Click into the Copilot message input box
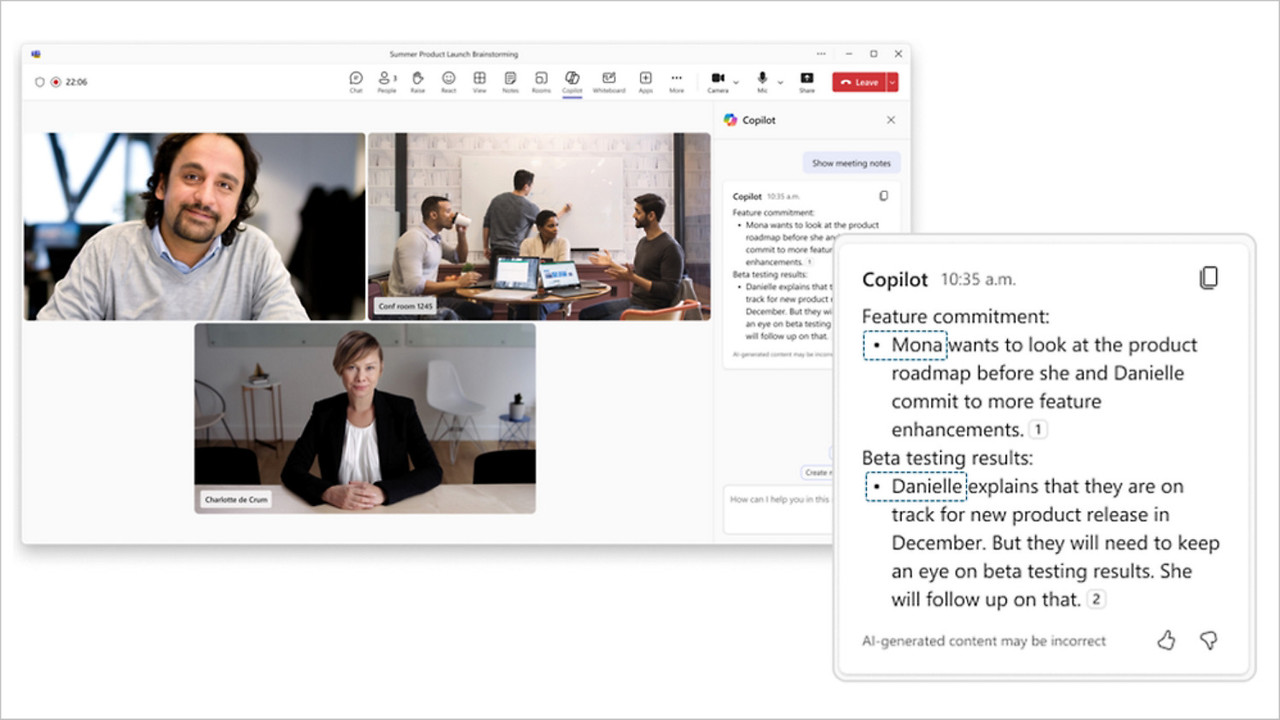The image size is (1280, 720). pos(778,510)
